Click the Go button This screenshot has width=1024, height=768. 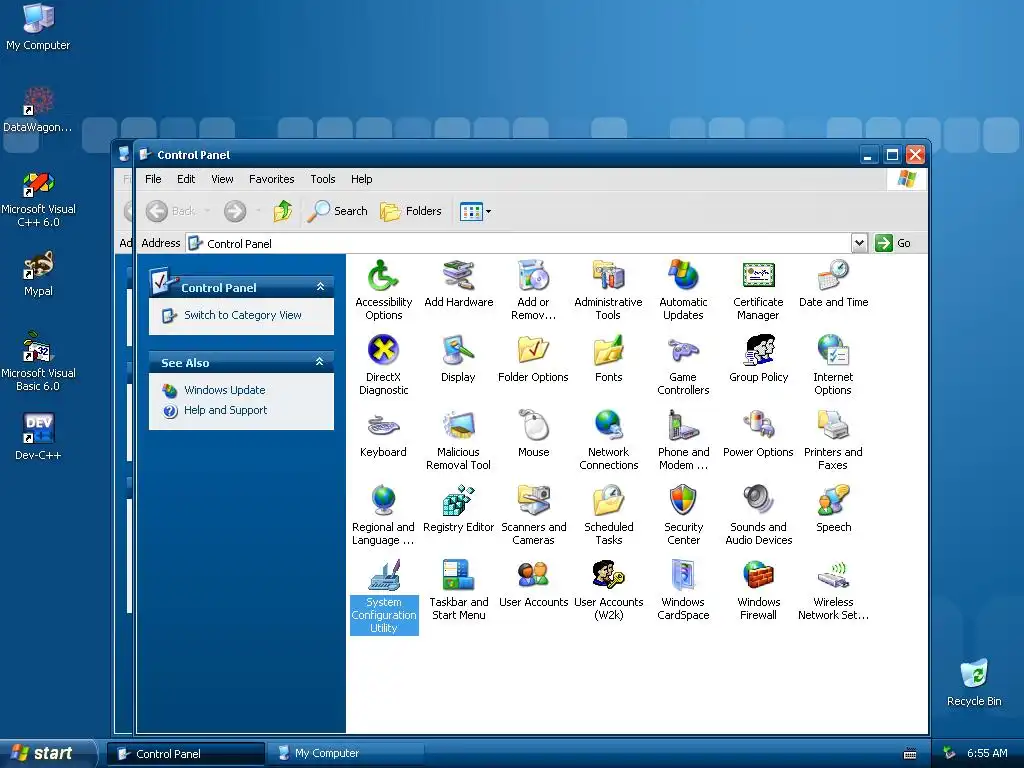click(893, 243)
